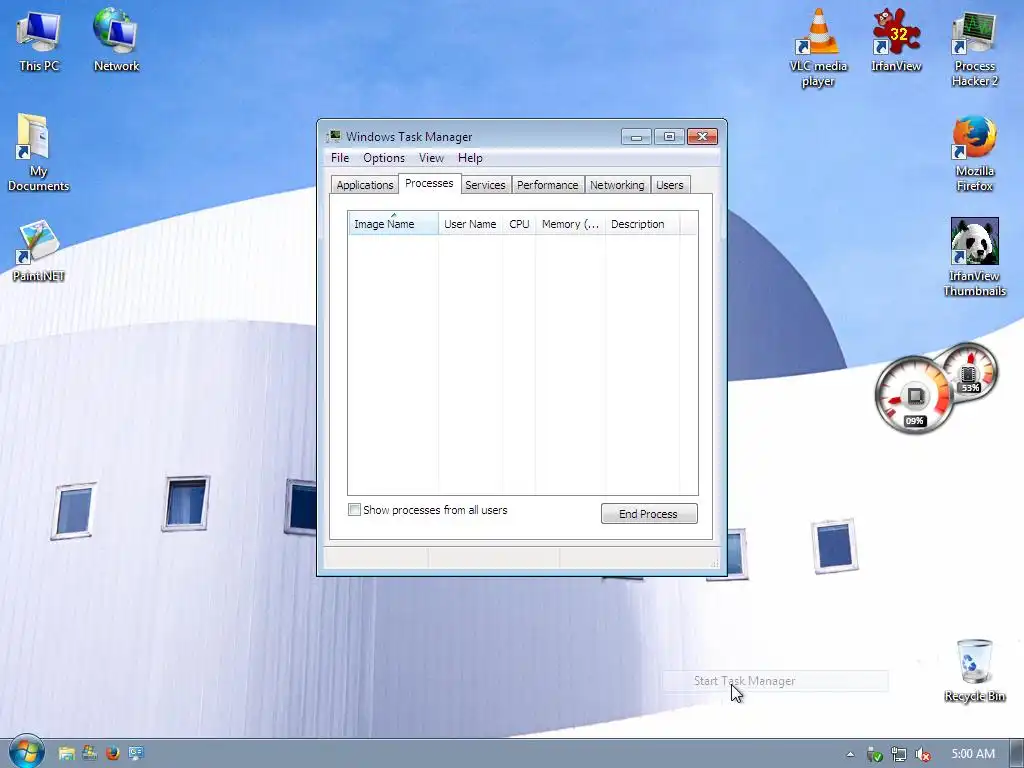This screenshot has height=768, width=1024.
Task: Open the Windows Start menu orb
Action: pyautogui.click(x=26, y=752)
